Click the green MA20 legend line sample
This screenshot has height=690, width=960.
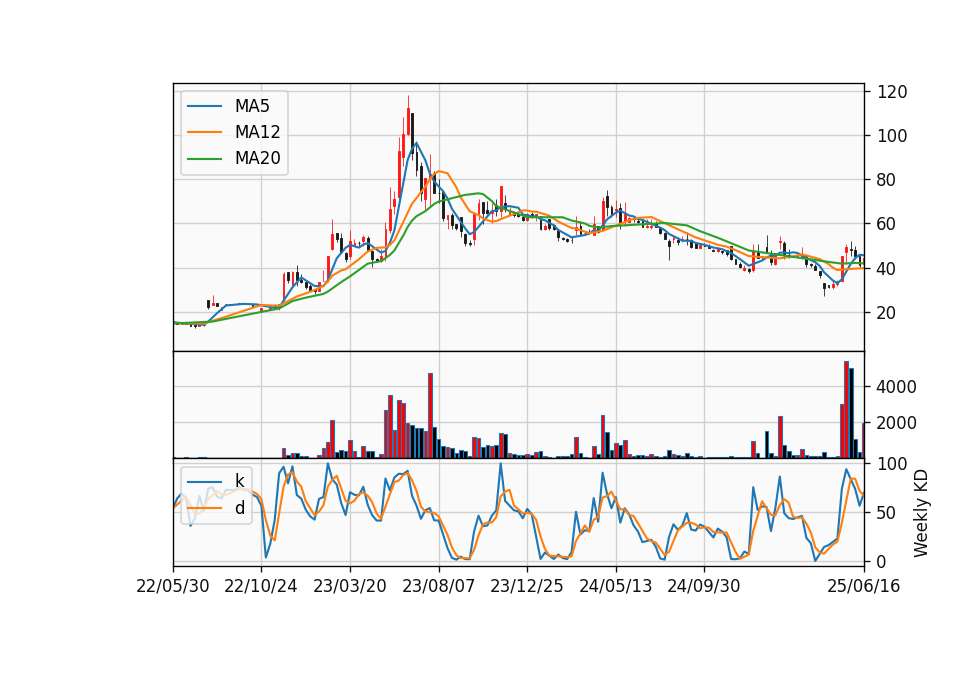coord(204,158)
